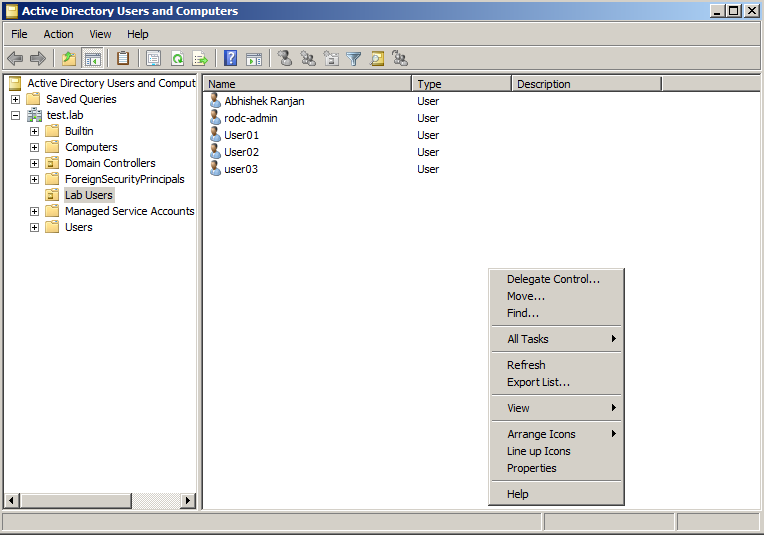Expand the Managed Service Accounts container

34,211
